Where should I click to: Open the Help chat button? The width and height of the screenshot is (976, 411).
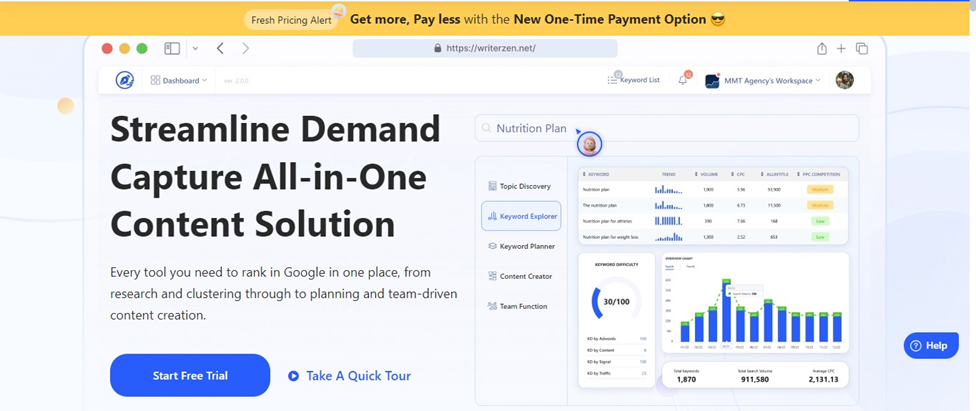coord(930,345)
